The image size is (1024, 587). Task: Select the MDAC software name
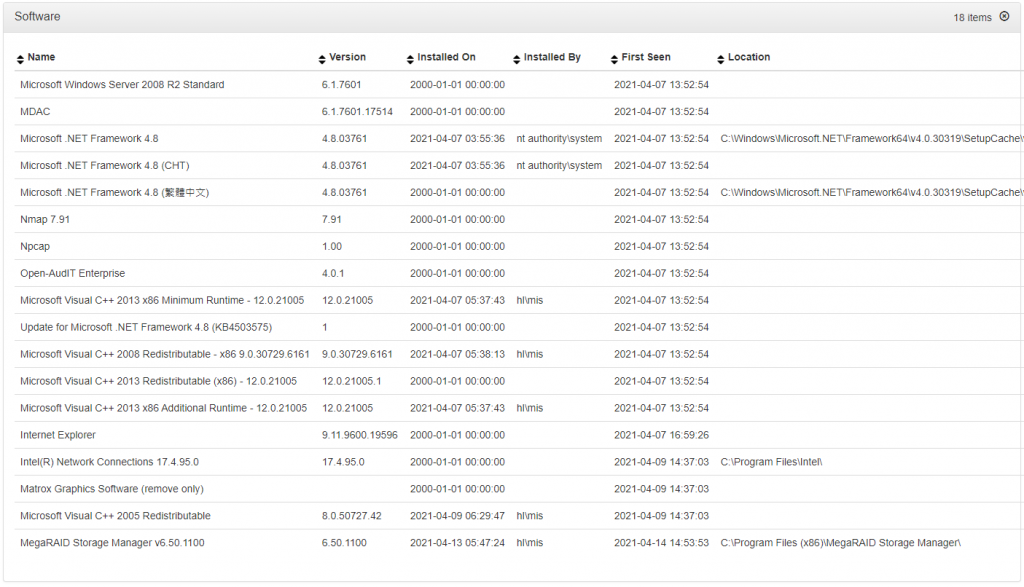[35, 112]
